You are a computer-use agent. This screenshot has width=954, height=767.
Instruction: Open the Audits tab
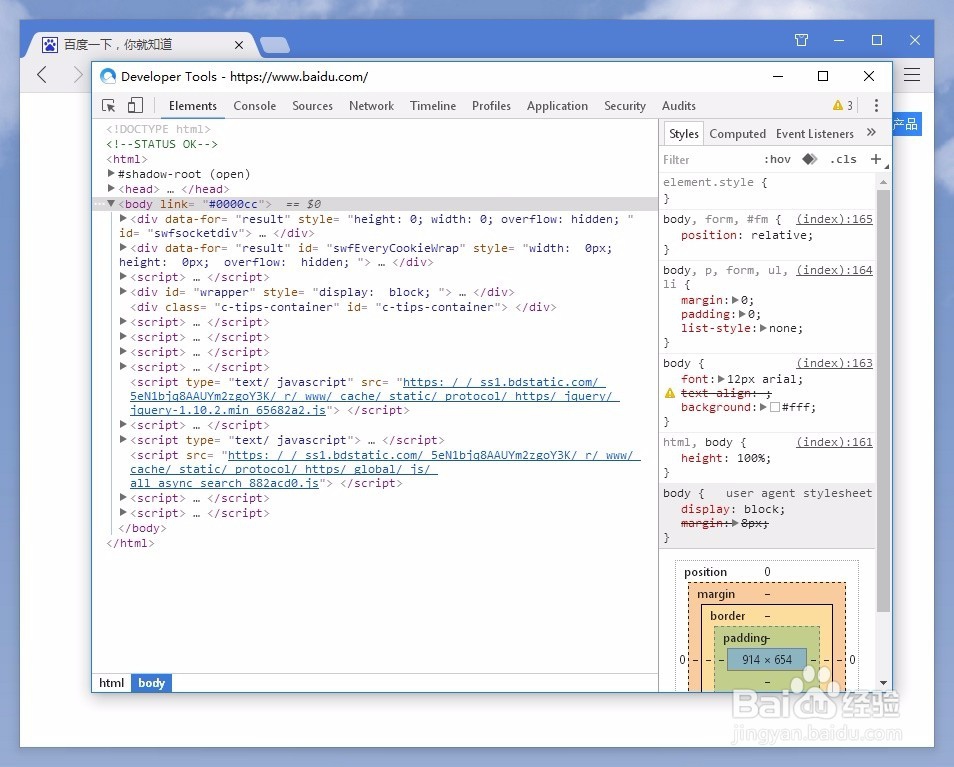coord(678,106)
